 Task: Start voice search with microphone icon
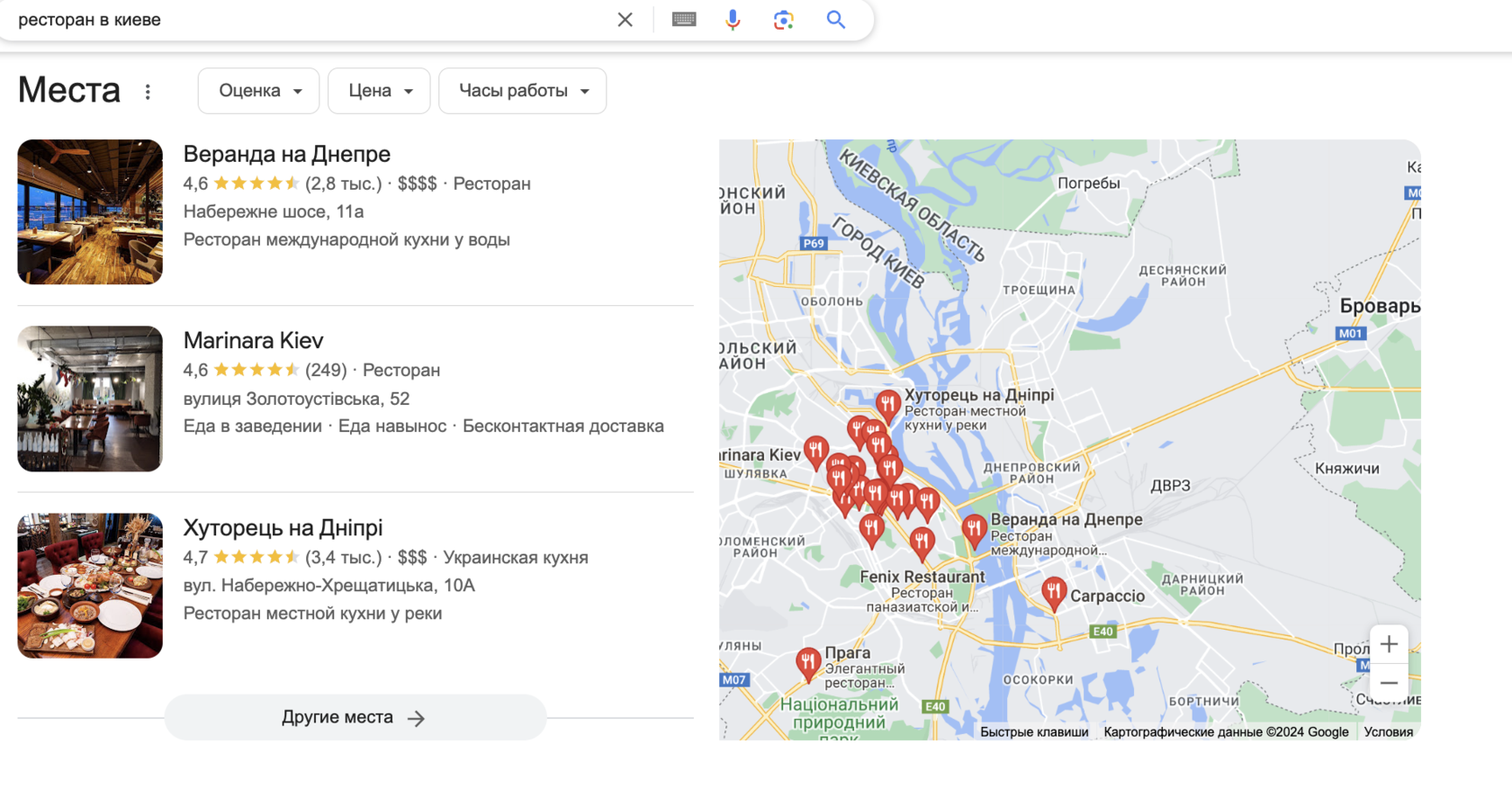(x=733, y=20)
